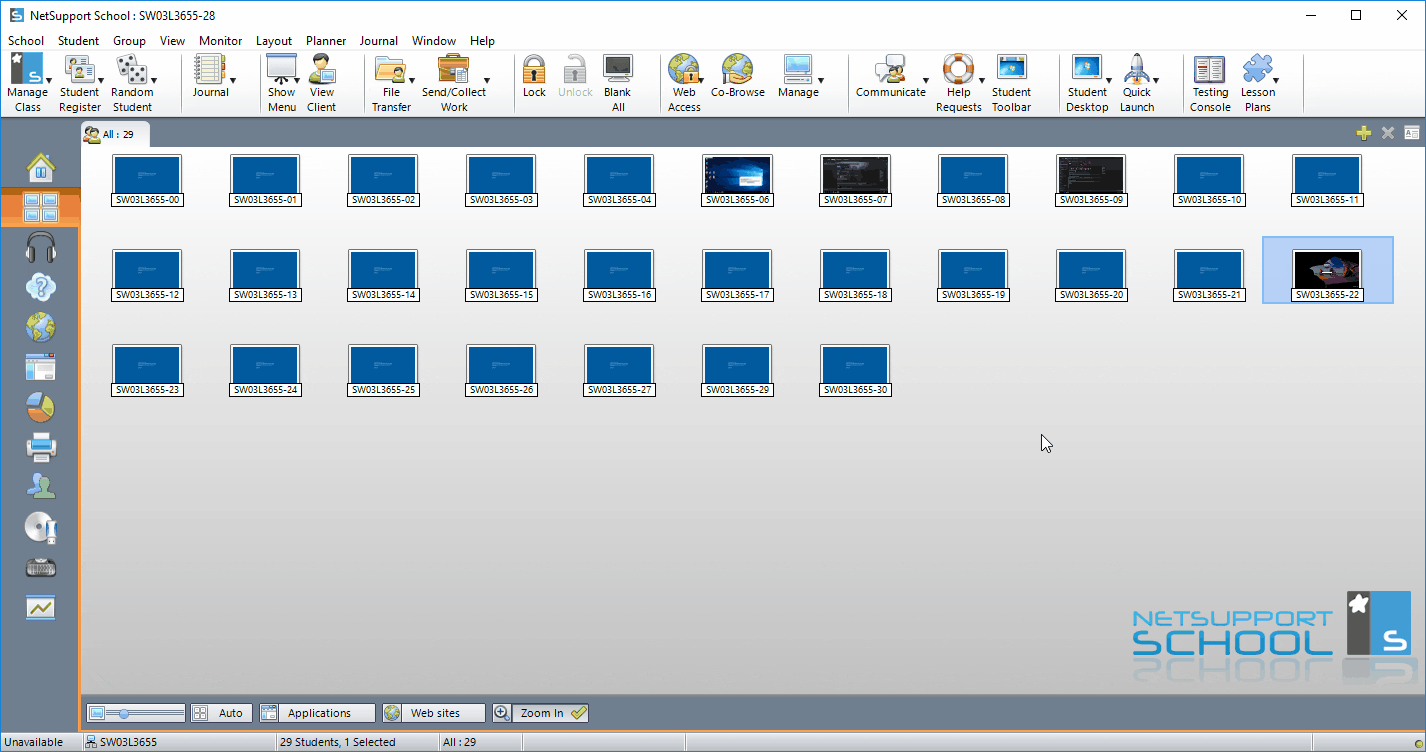Image resolution: width=1426 pixels, height=752 pixels.
Task: Adjust the thumbnail size slider
Action: [x=124, y=713]
